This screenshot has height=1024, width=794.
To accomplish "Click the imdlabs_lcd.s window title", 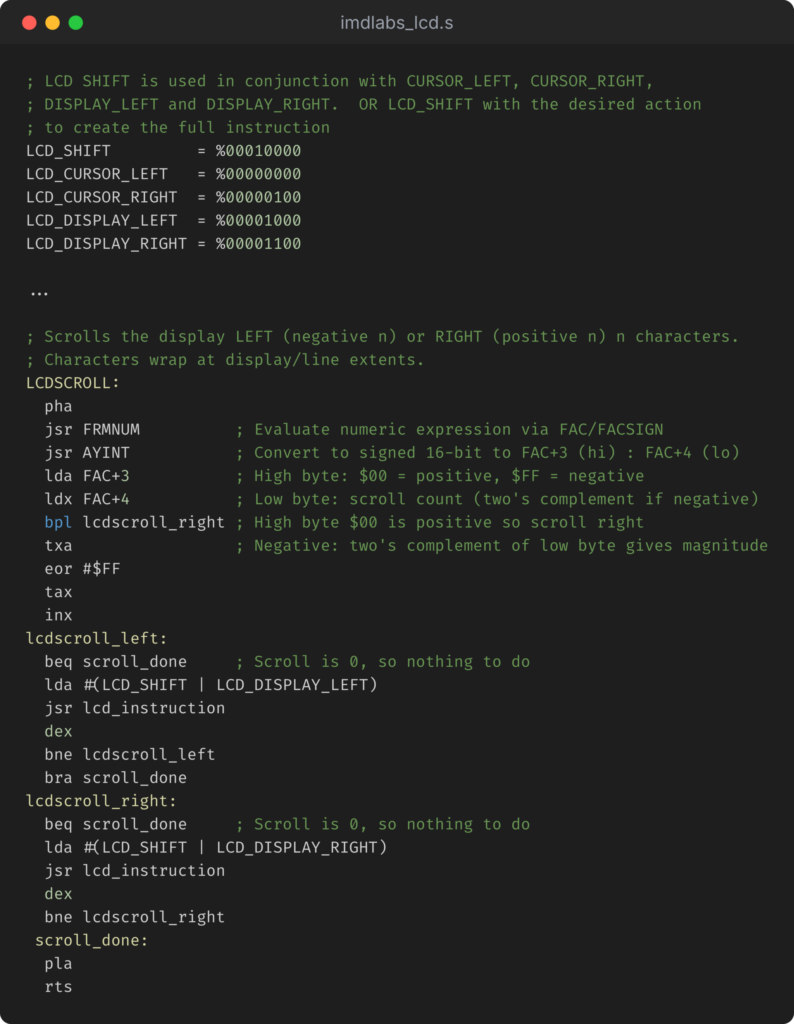I will (x=396, y=23).
